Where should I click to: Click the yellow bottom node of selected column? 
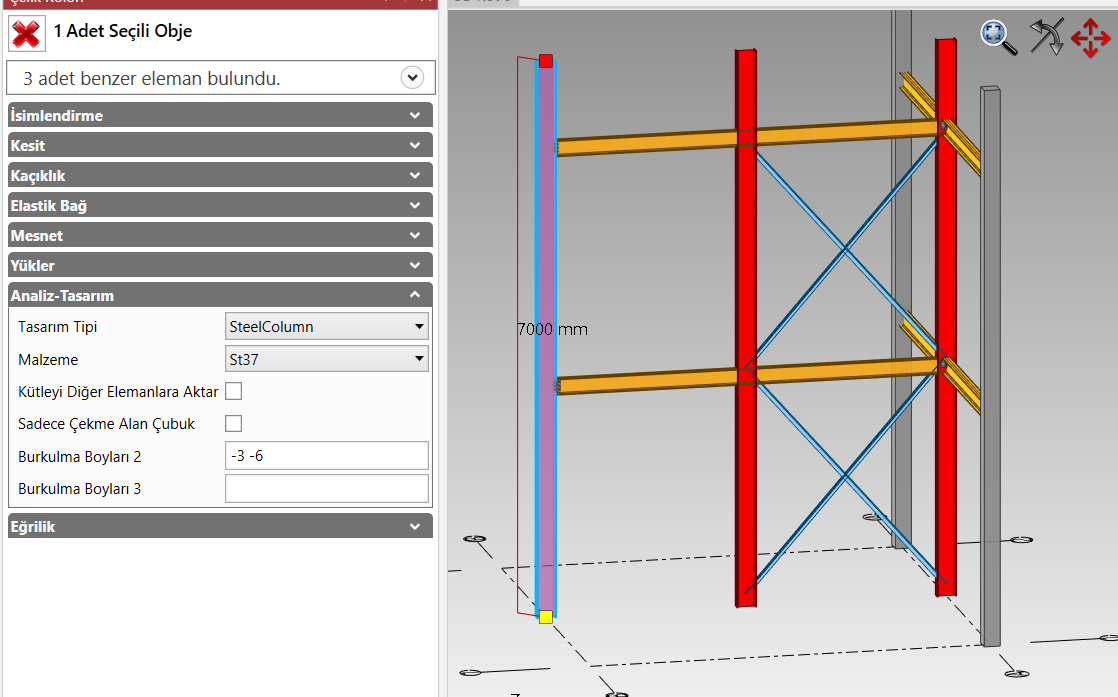[x=545, y=617]
